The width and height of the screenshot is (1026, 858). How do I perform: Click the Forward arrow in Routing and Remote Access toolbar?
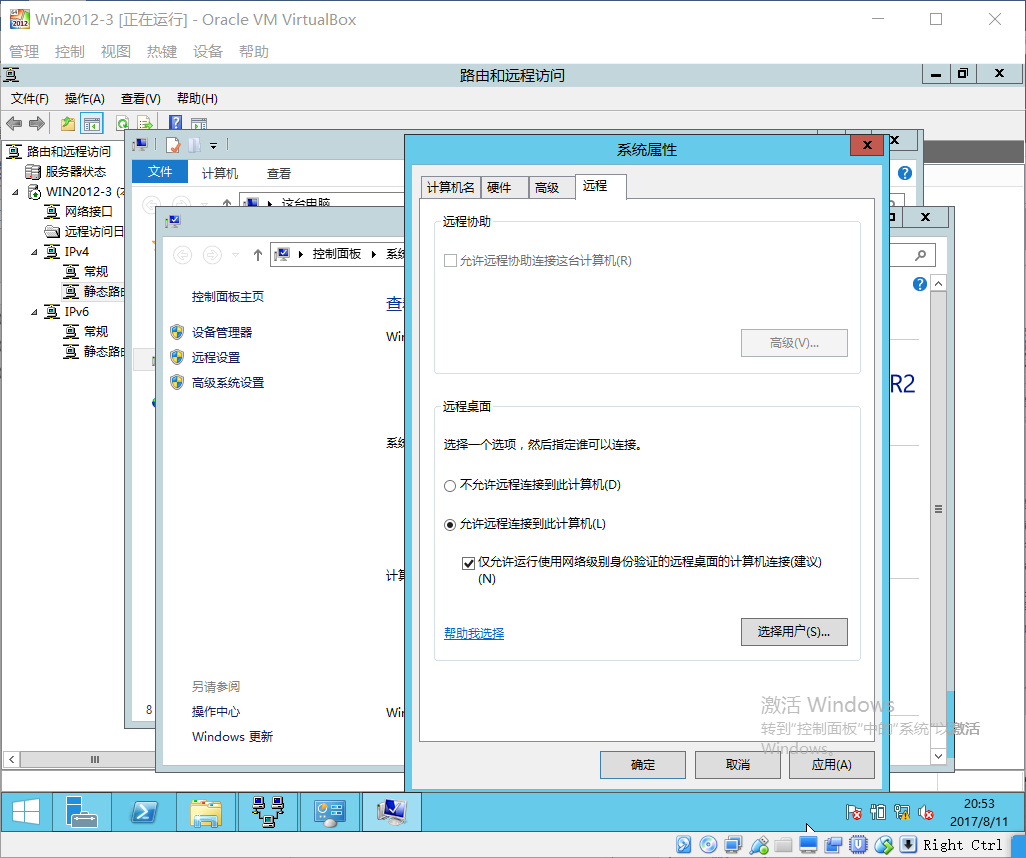point(37,123)
